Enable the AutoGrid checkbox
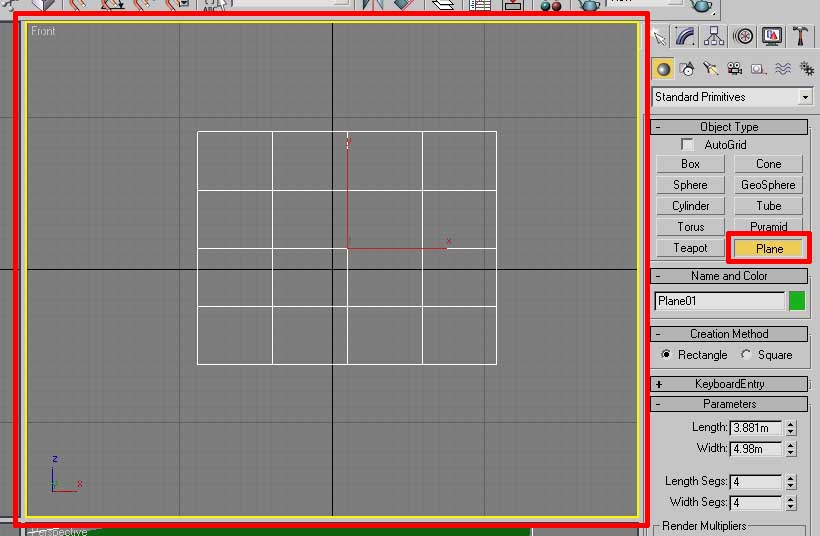820x536 pixels. 687,144
